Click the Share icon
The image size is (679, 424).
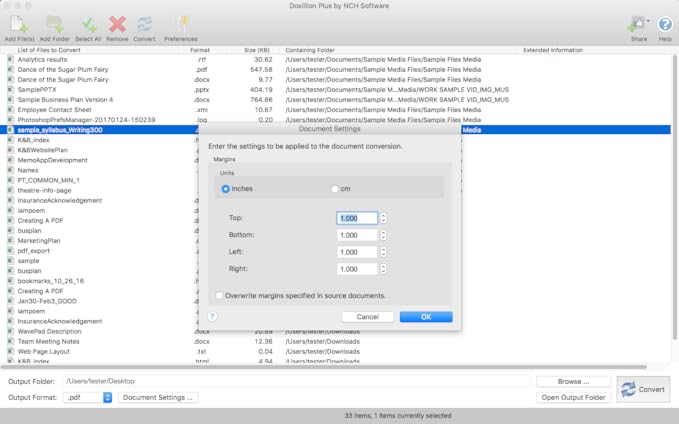pyautogui.click(x=638, y=27)
